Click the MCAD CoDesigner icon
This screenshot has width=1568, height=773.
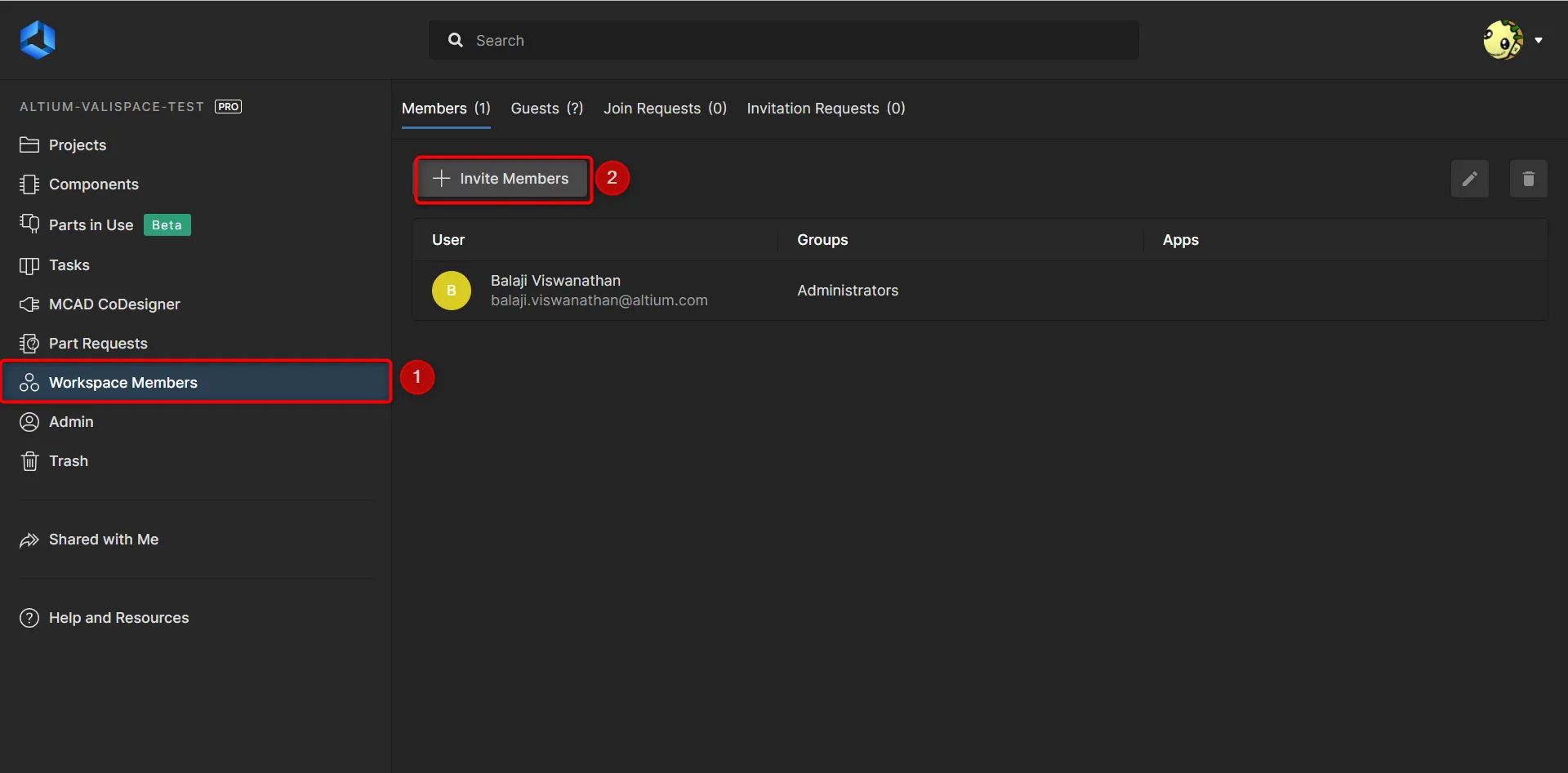(29, 304)
